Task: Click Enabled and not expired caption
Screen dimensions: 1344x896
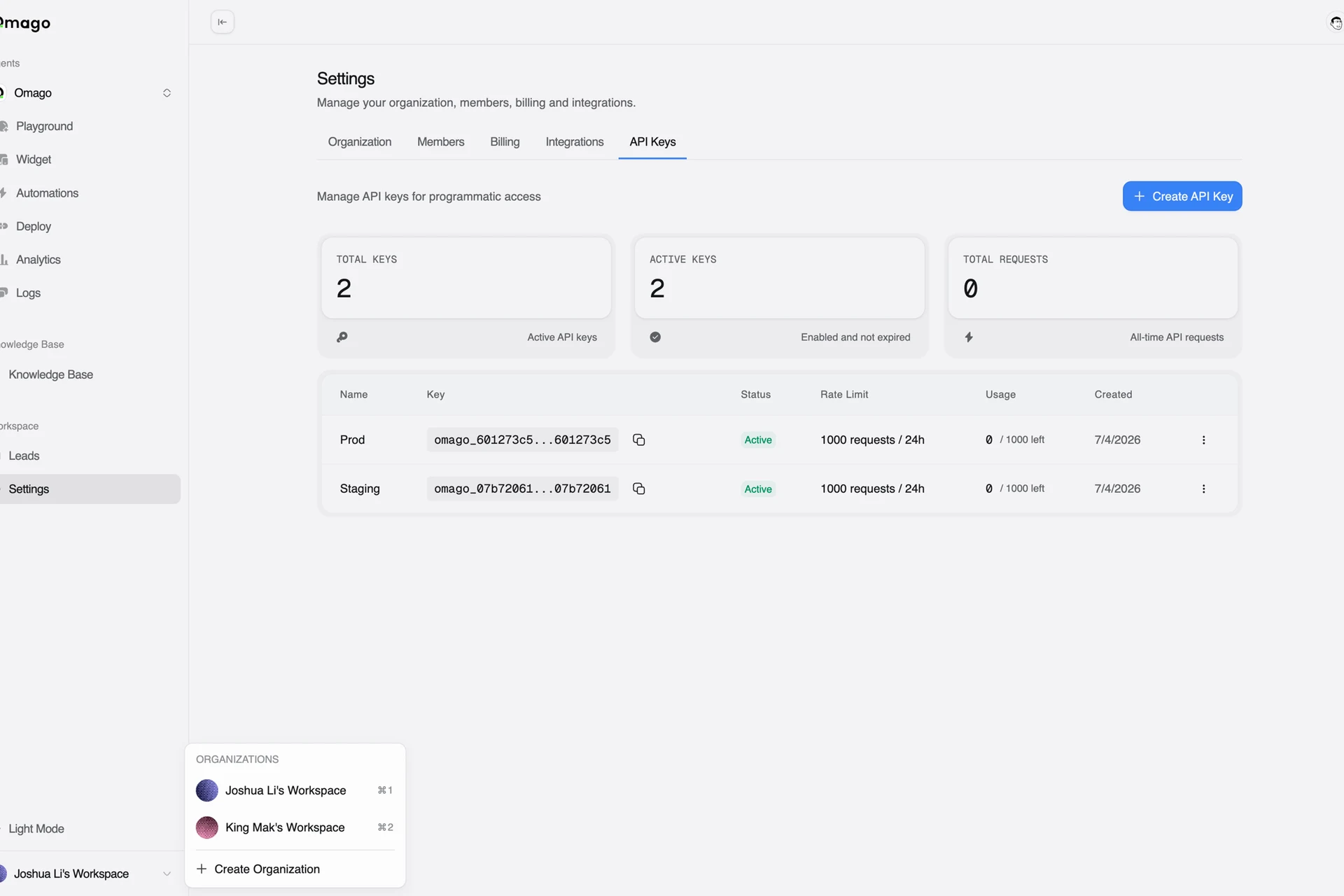Action: (x=855, y=337)
